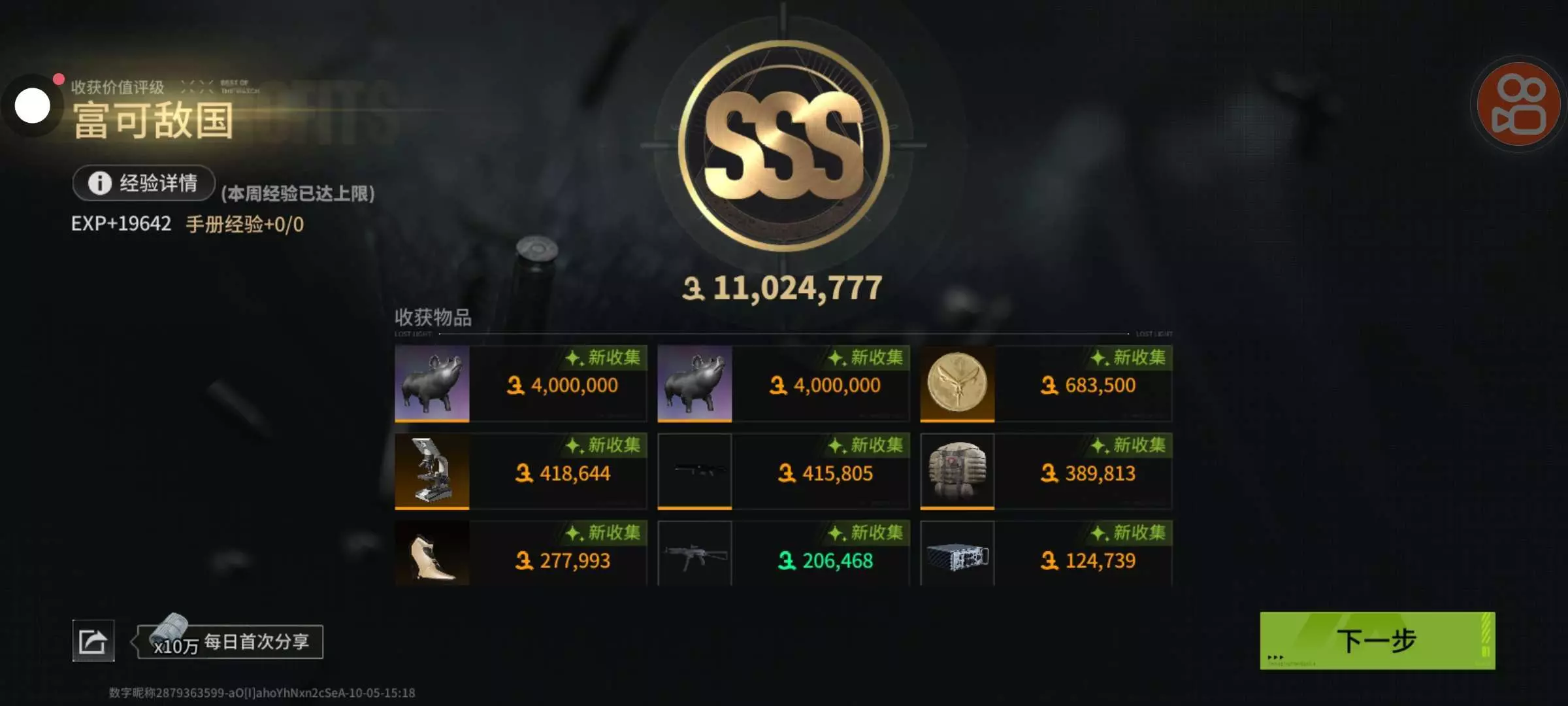Select the tactical backpack item icon
Screen dimensions: 1568x706
tap(957, 471)
